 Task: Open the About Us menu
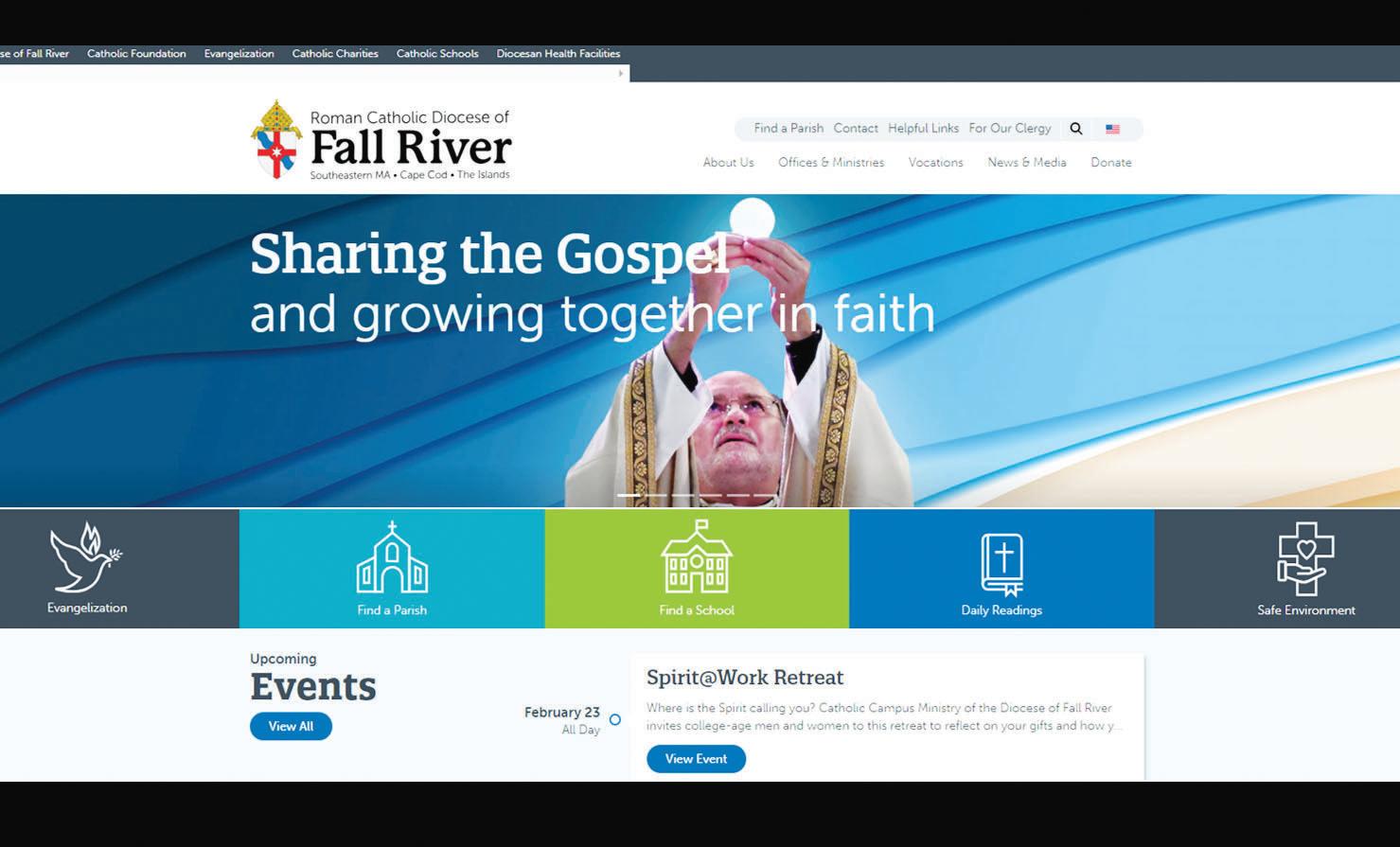pos(728,163)
